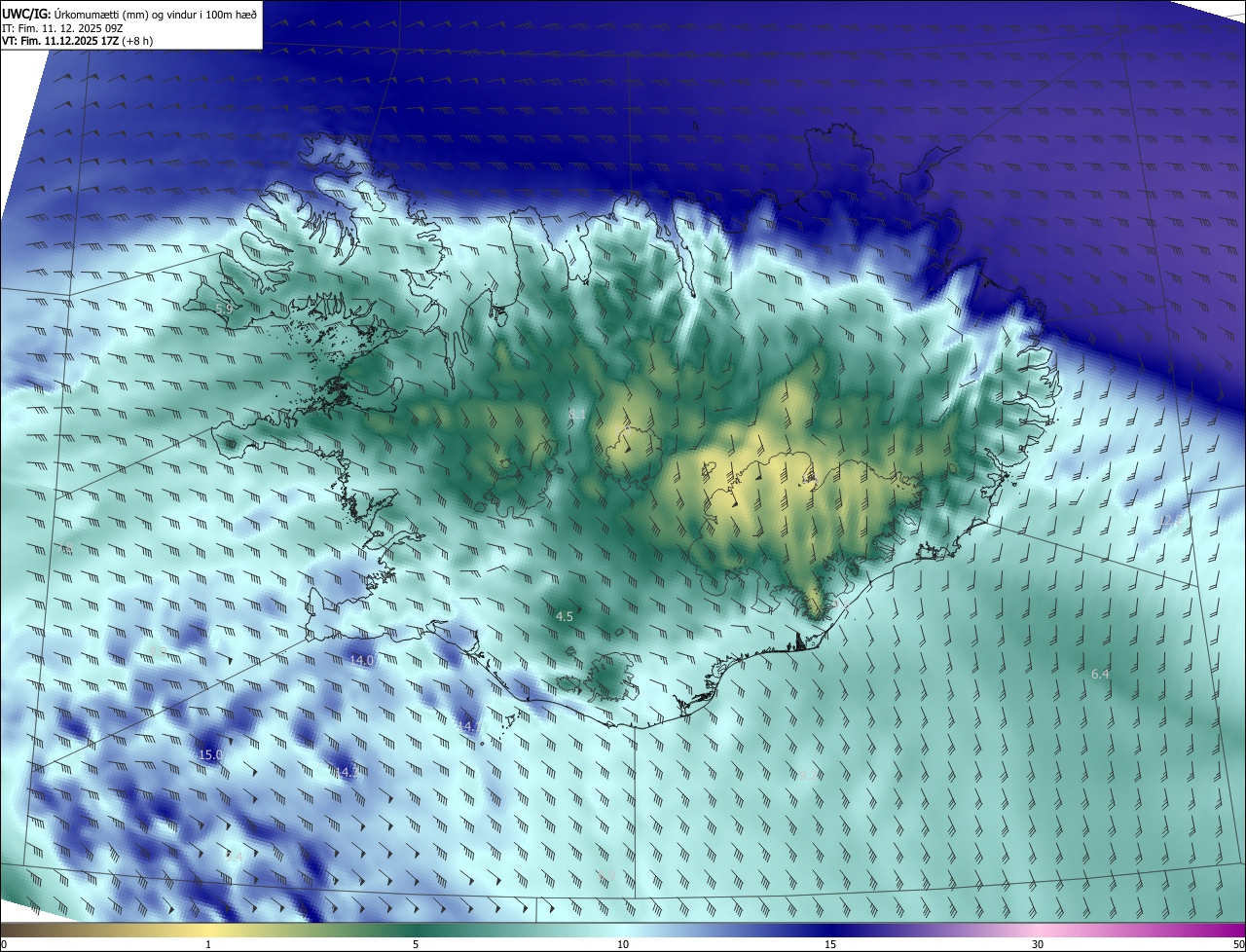Click 'Úrkomumætti (mm) og vindur í 100m hæð' title

pyautogui.click(x=156, y=14)
